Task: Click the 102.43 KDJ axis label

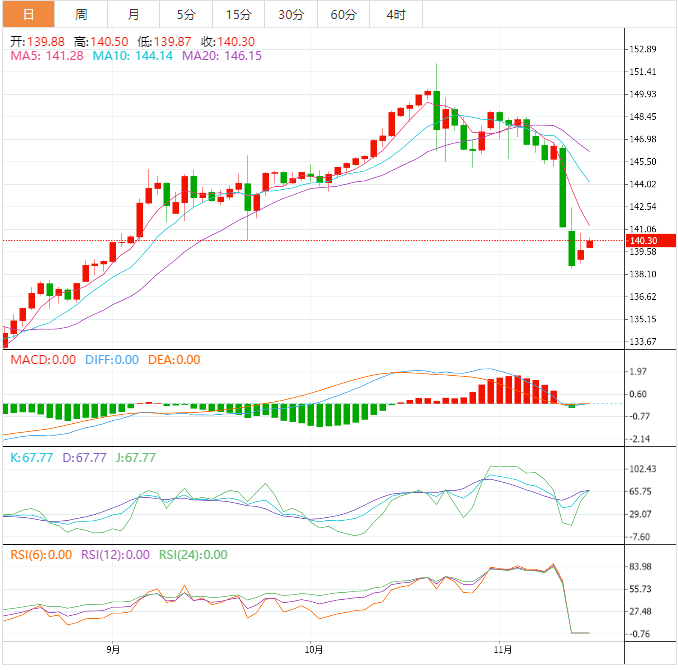Action: pyautogui.click(x=643, y=469)
